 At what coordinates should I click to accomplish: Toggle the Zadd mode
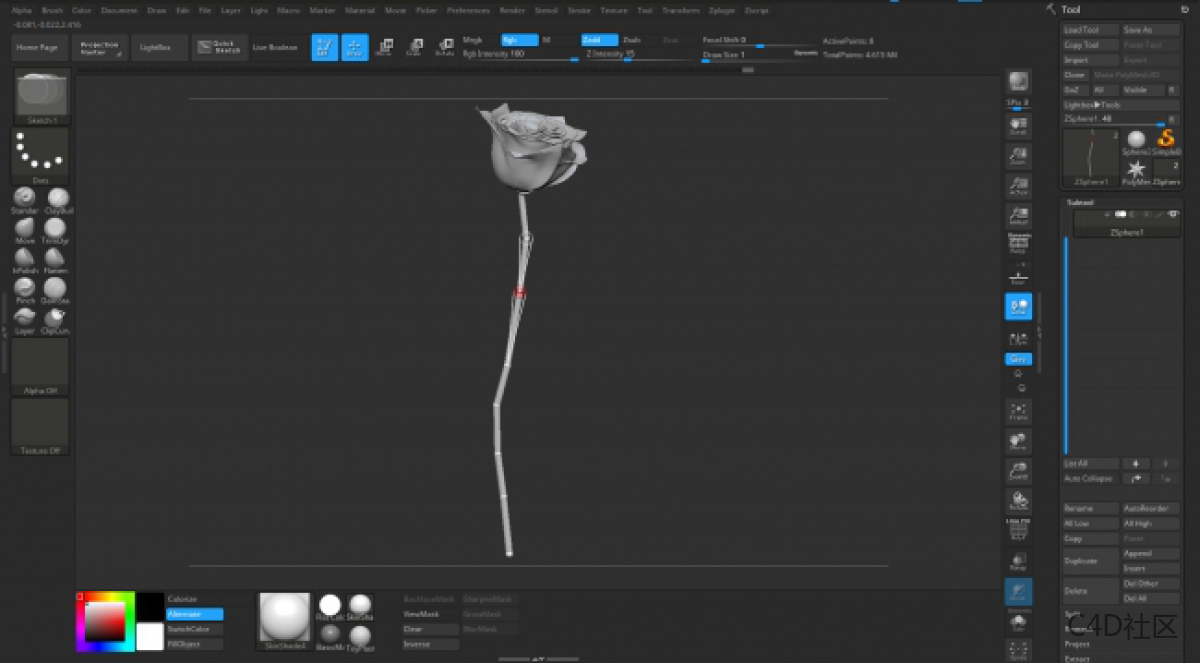pos(599,40)
